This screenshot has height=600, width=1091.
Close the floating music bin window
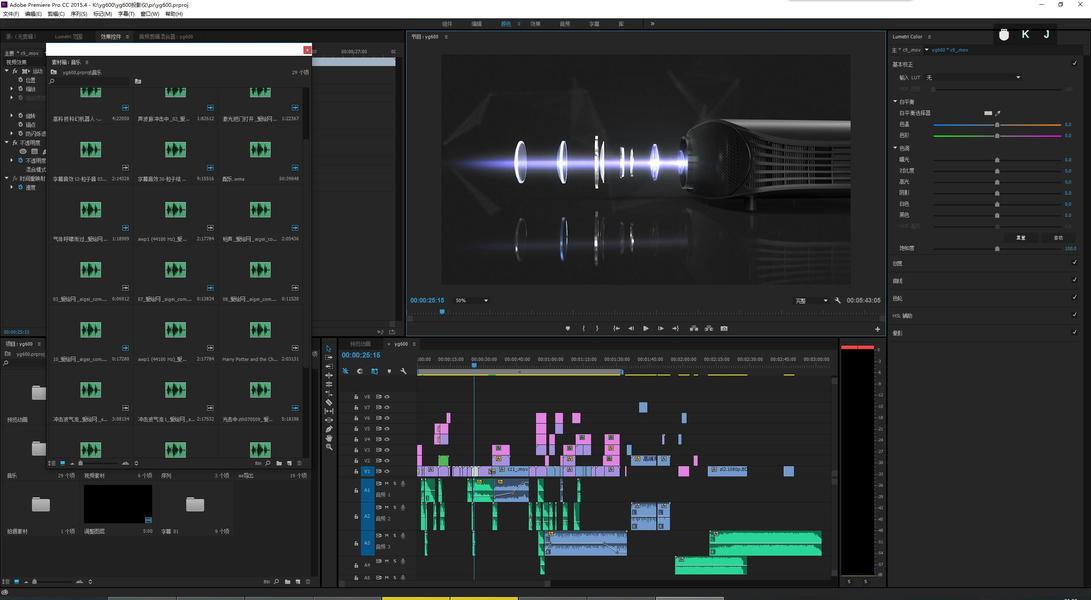tap(308, 49)
